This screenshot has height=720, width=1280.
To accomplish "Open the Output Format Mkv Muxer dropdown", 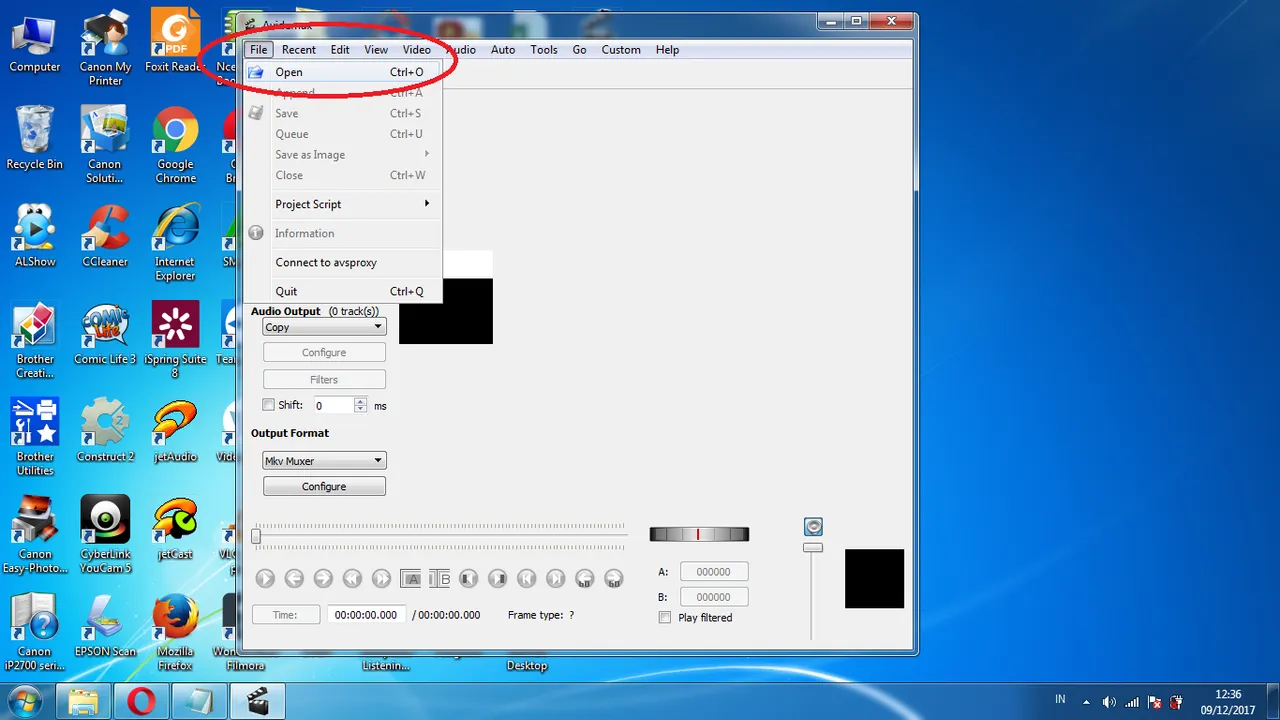I will [324, 461].
